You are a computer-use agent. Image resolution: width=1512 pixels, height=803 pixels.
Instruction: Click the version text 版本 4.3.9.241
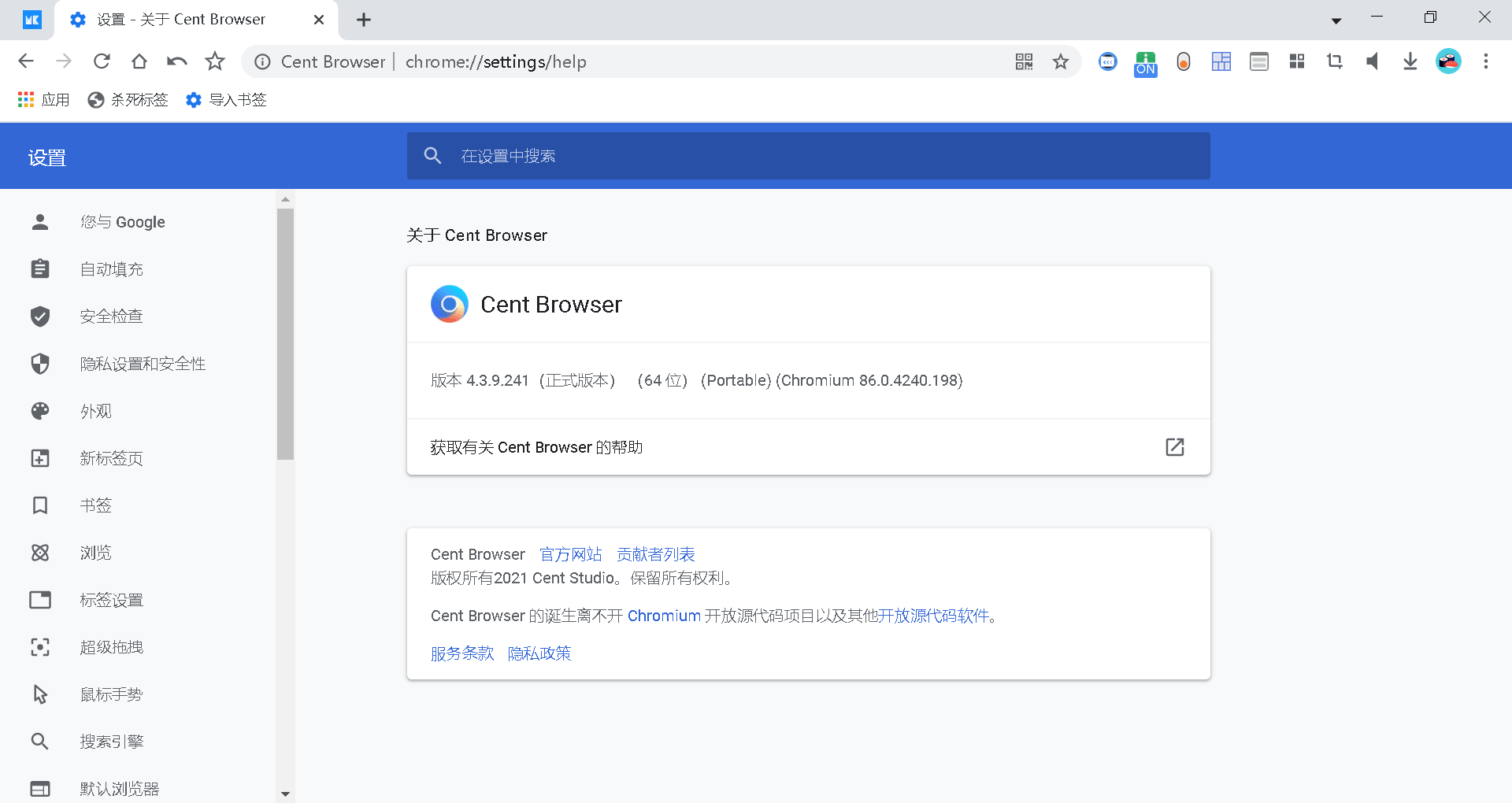[x=480, y=380]
